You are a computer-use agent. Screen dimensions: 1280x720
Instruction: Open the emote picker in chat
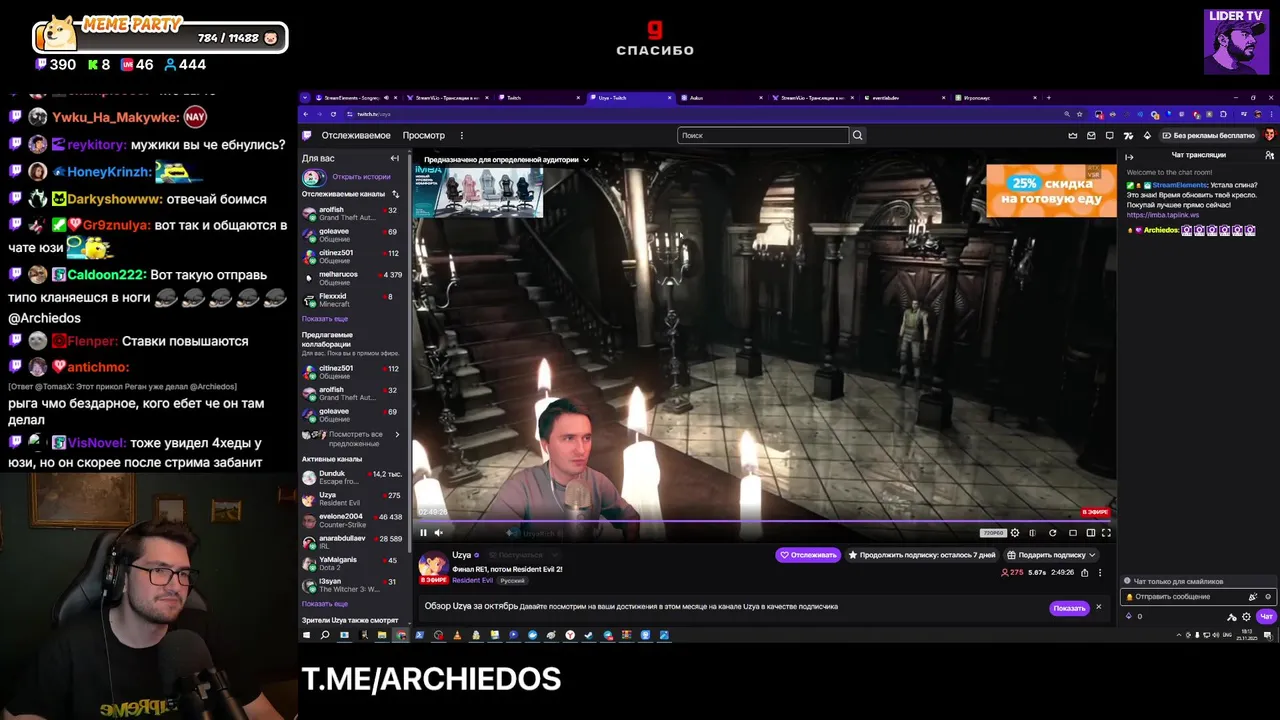pos(1268,597)
